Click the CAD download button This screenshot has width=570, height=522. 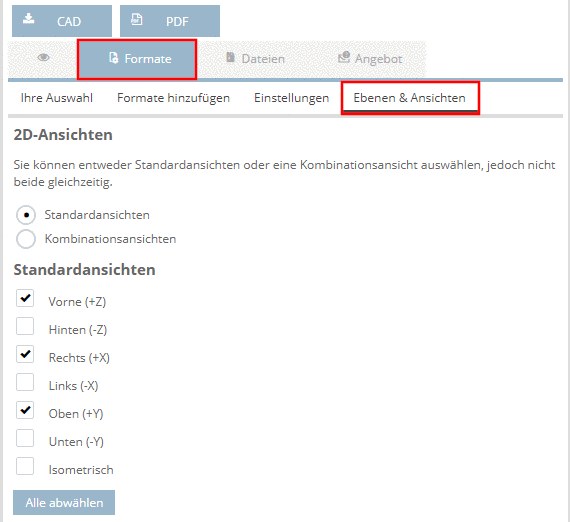coord(62,21)
